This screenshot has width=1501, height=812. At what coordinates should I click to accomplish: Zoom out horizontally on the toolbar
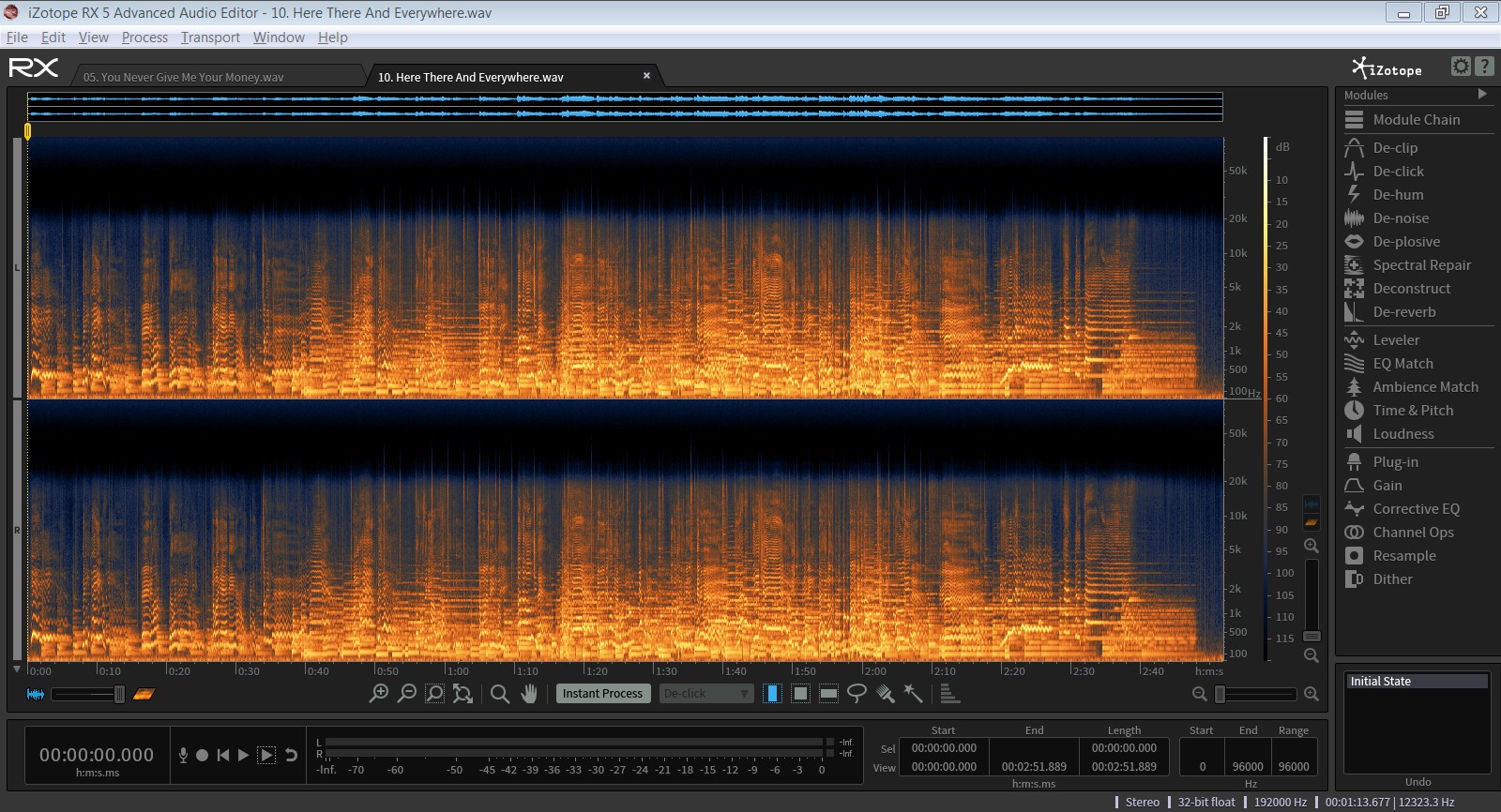[x=407, y=694]
